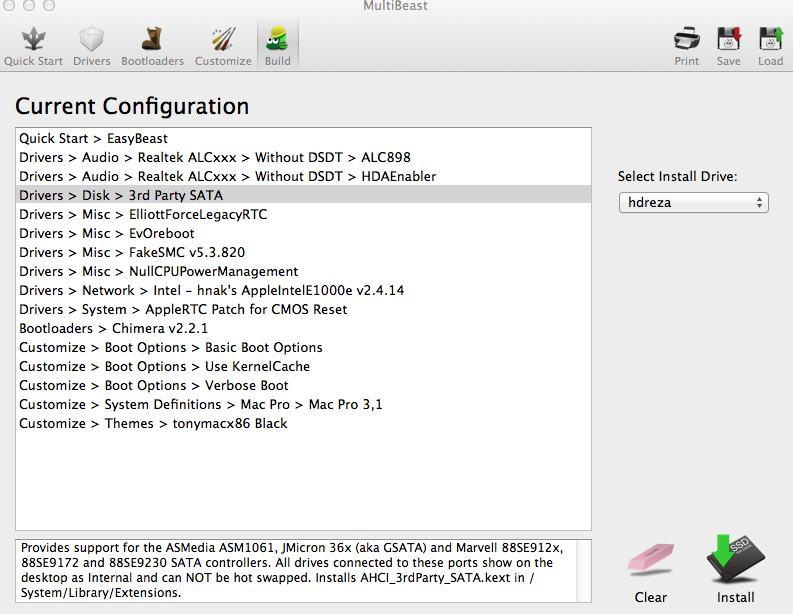Select the FakeSMC v5.3.820 row
The image size is (793, 614).
pyautogui.click(x=303, y=252)
